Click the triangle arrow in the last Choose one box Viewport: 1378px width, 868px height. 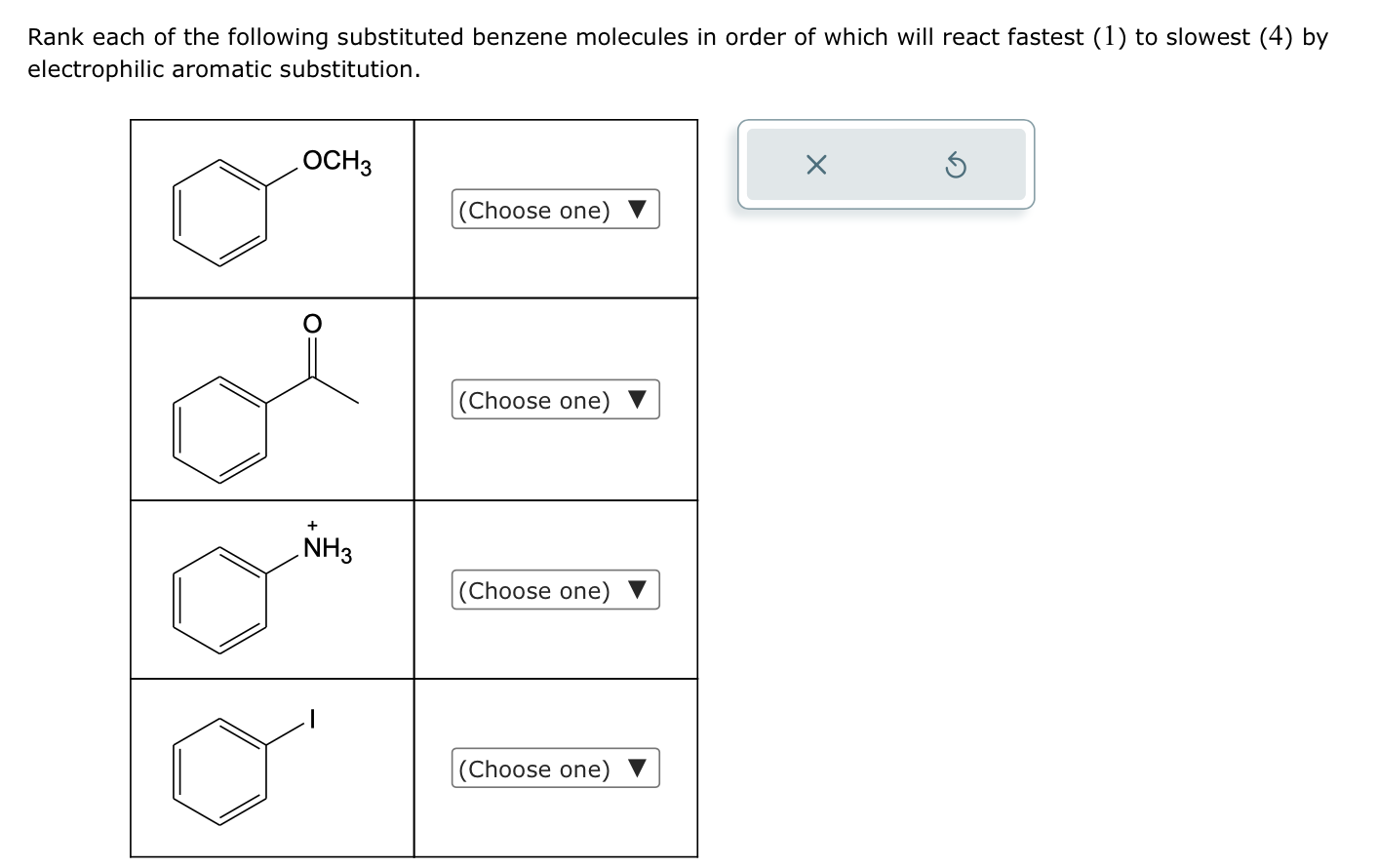[639, 769]
